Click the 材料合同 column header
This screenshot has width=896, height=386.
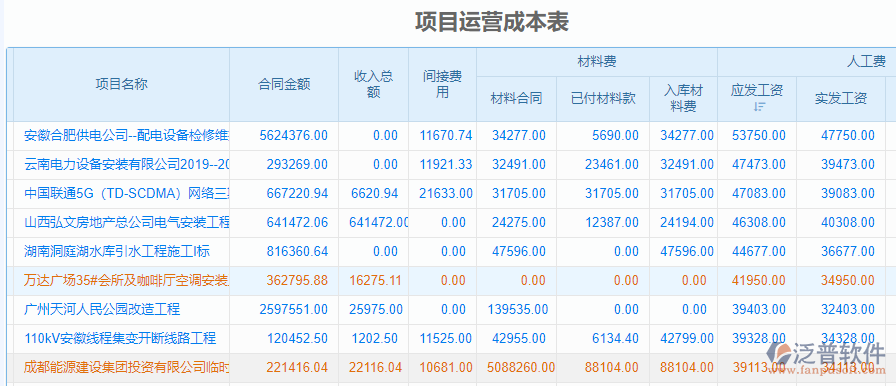(517, 98)
